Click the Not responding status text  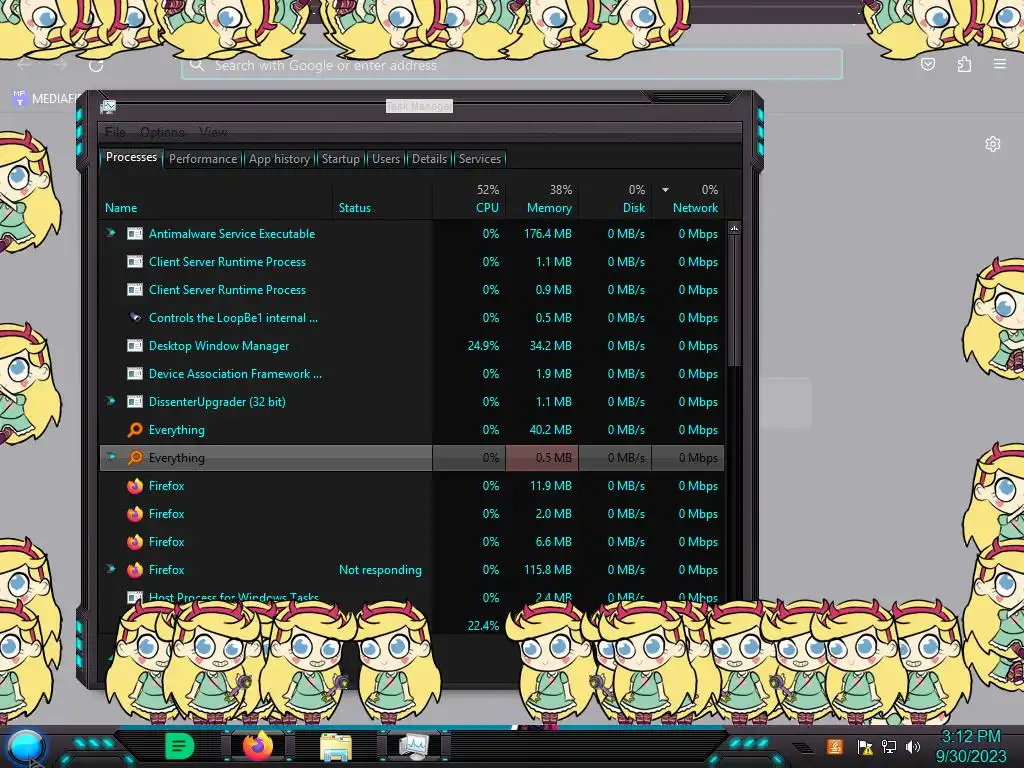click(380, 570)
